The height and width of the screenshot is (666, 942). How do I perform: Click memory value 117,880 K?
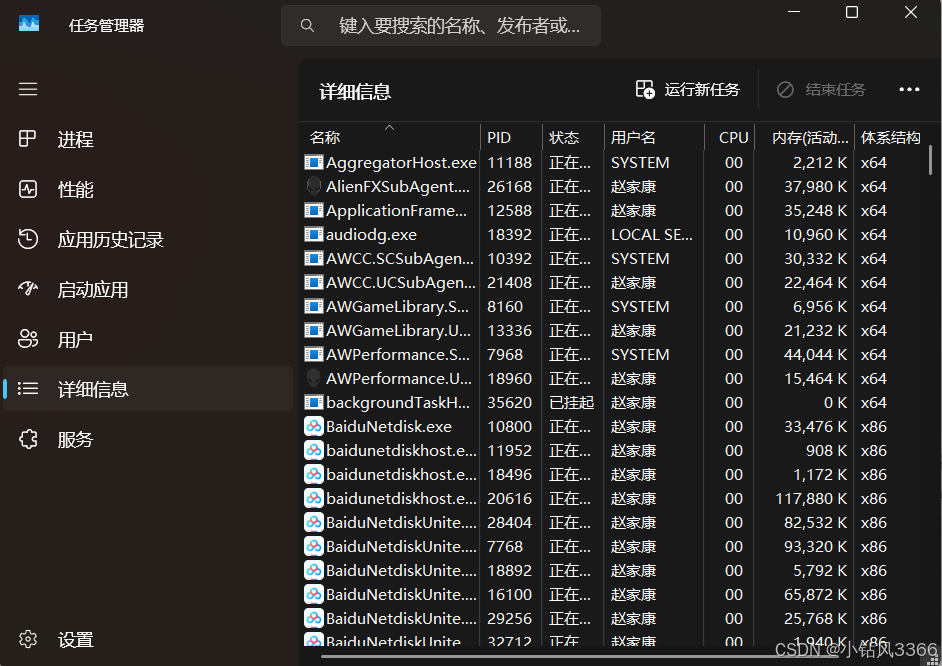(811, 498)
